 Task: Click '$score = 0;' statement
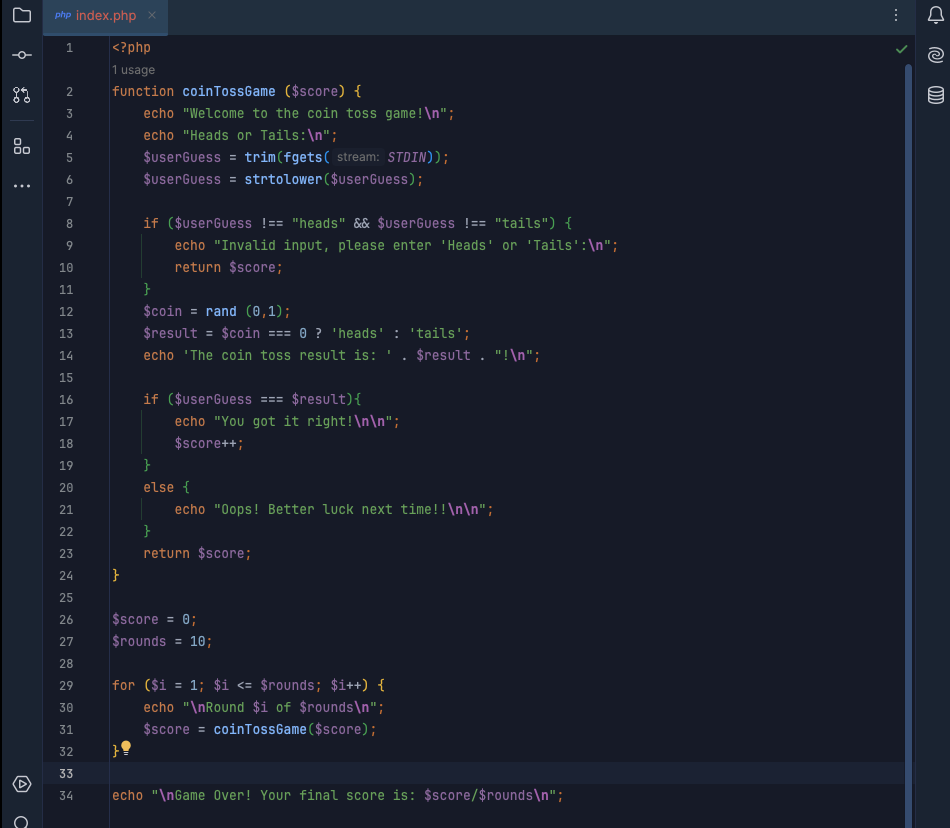[x=154, y=620]
